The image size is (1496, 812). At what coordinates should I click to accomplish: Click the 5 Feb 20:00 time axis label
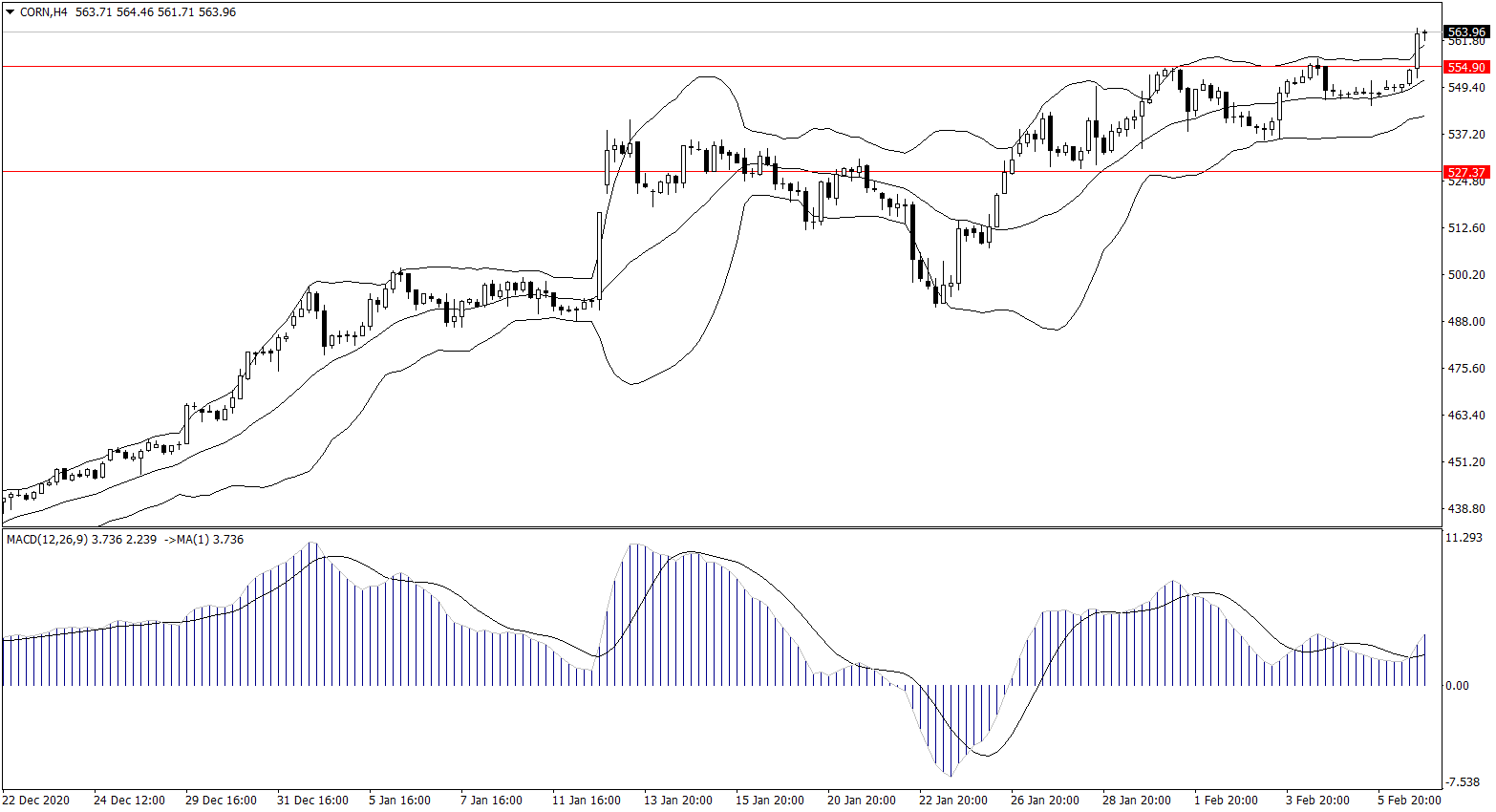tap(1409, 801)
